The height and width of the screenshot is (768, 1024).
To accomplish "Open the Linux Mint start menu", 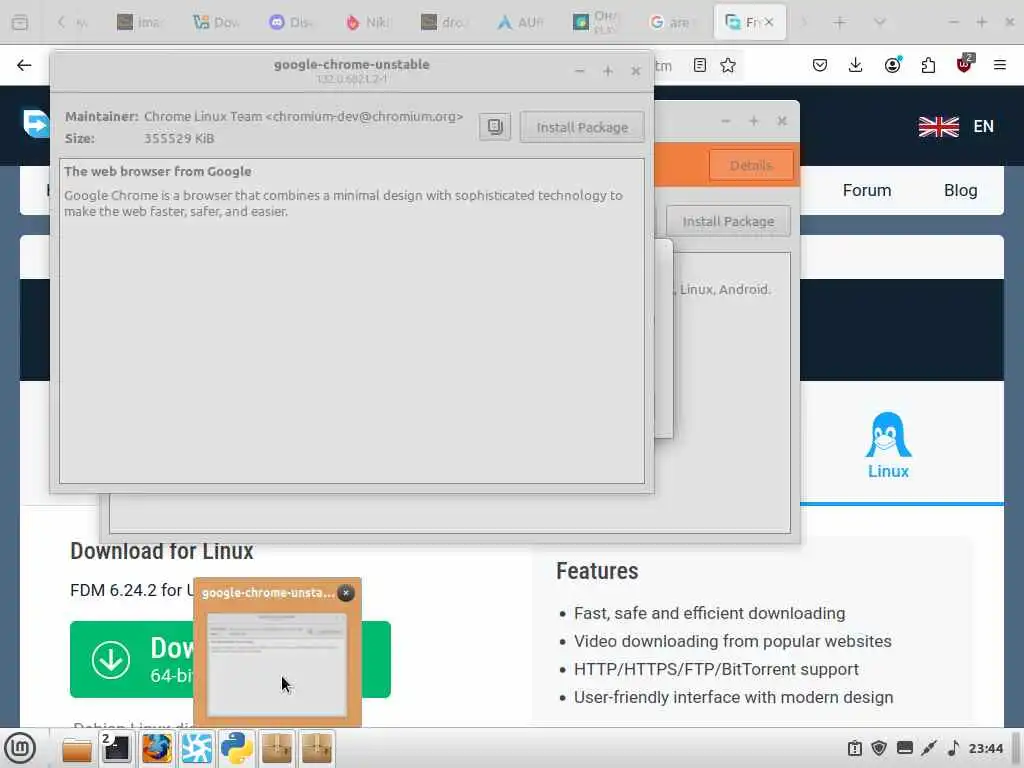I will click(20, 748).
